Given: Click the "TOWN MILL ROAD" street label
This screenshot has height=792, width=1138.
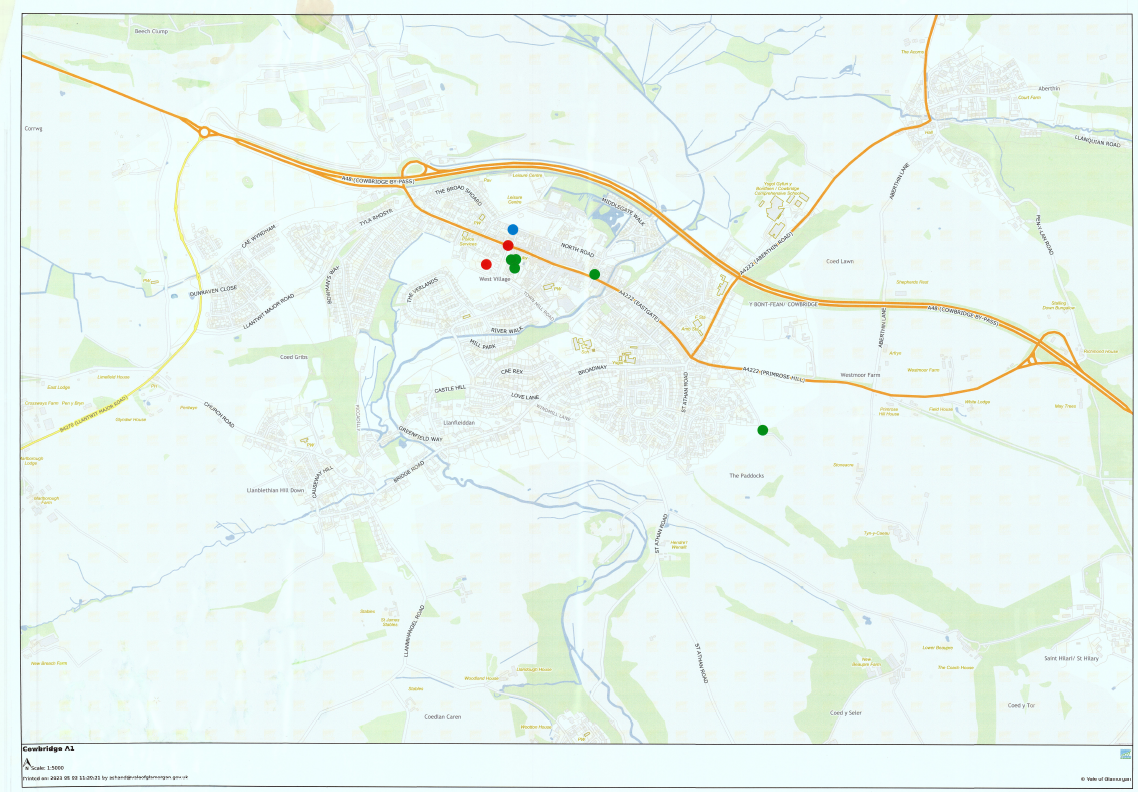Looking at the screenshot, I should 539,308.
